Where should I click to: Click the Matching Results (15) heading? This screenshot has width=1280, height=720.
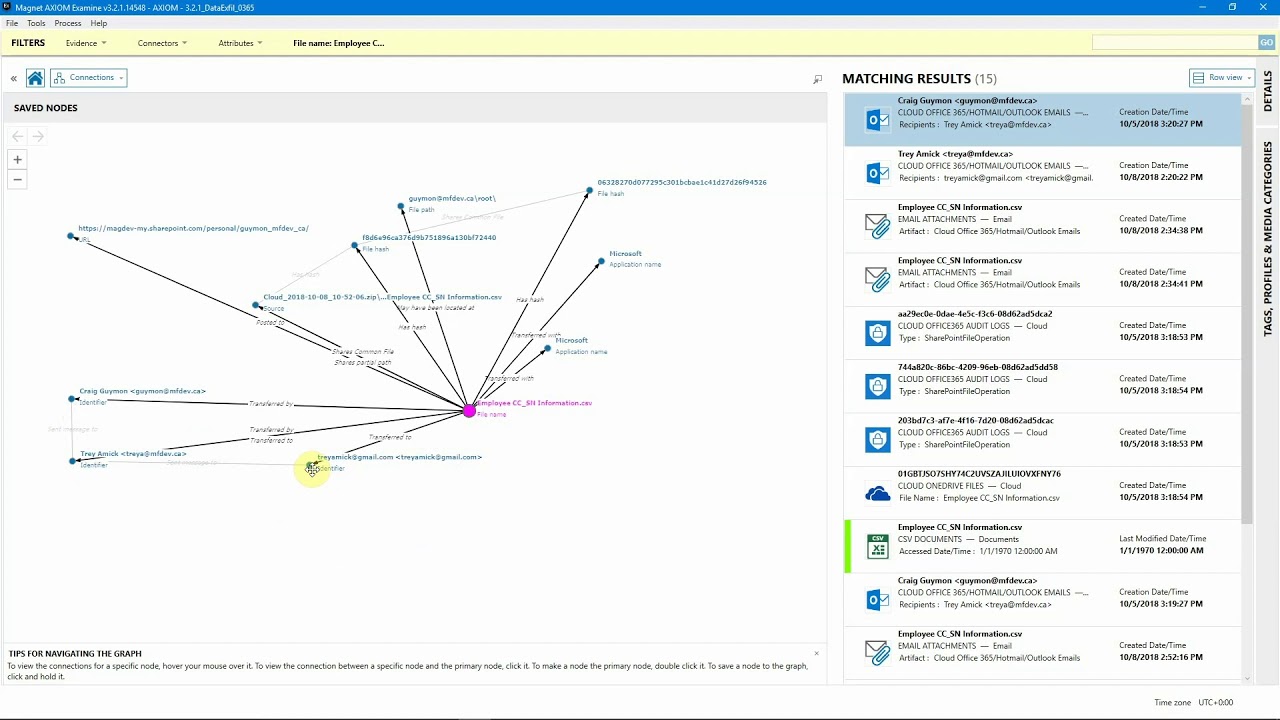pos(919,78)
